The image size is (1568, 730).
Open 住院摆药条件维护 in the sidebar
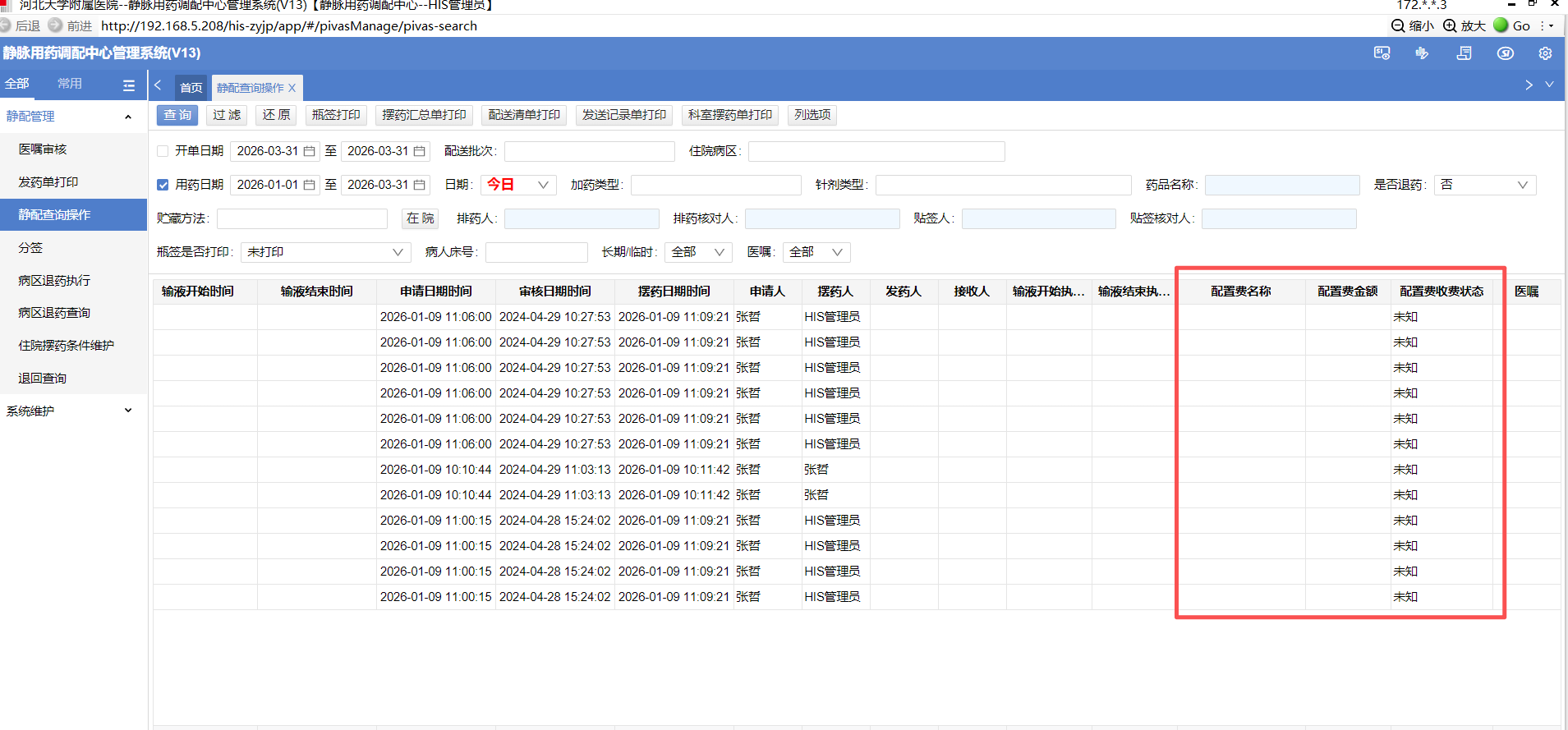point(73,346)
